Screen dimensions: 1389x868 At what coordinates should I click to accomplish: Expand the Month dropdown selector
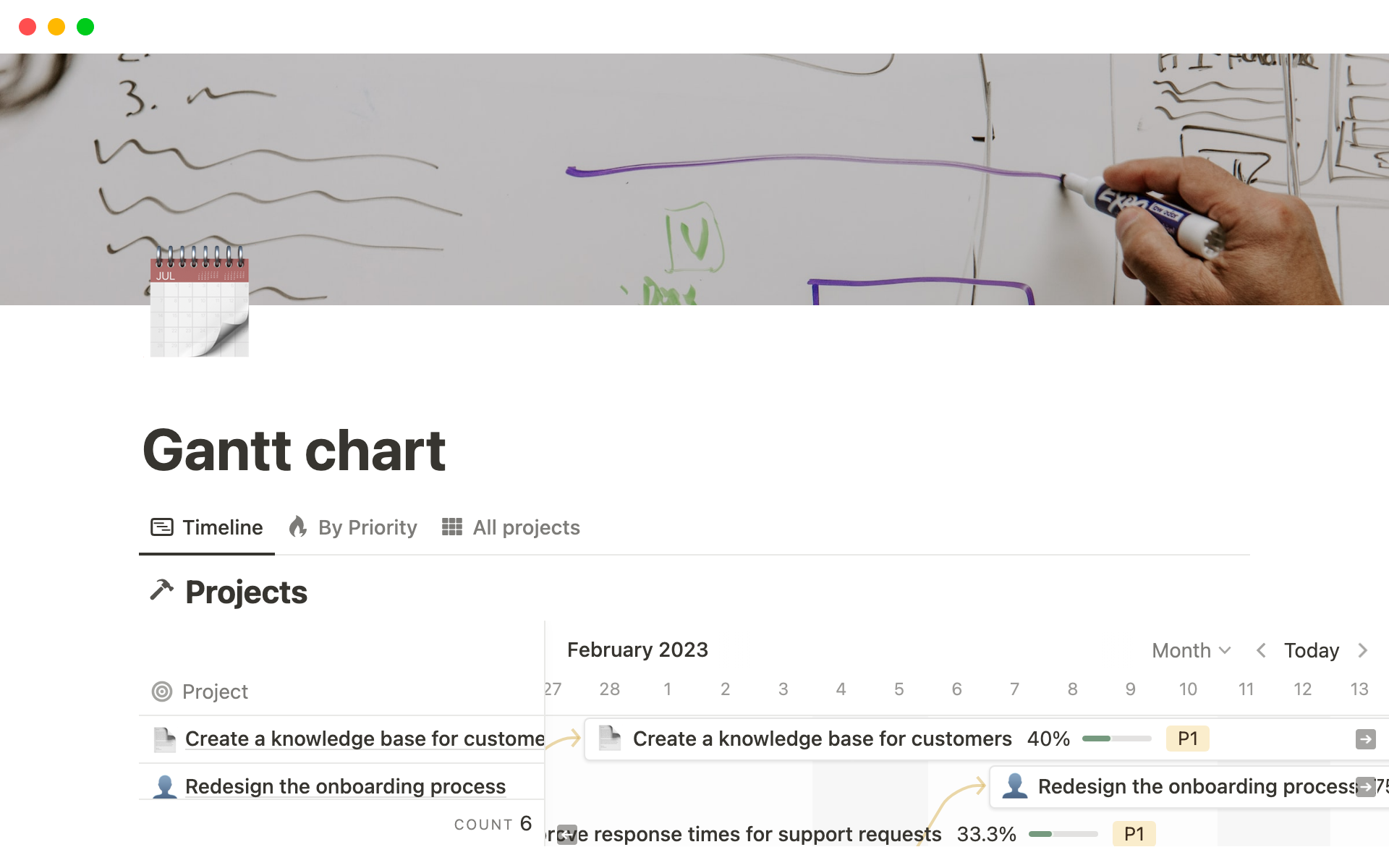pos(1192,650)
